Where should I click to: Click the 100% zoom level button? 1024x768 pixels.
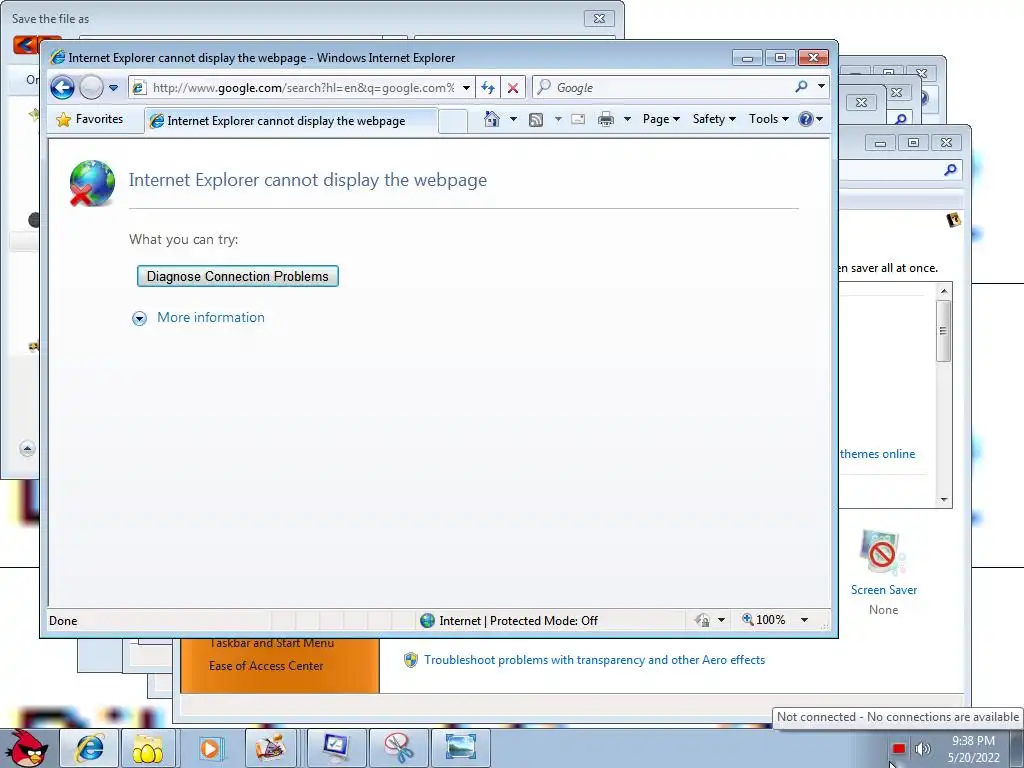pyautogui.click(x=763, y=620)
